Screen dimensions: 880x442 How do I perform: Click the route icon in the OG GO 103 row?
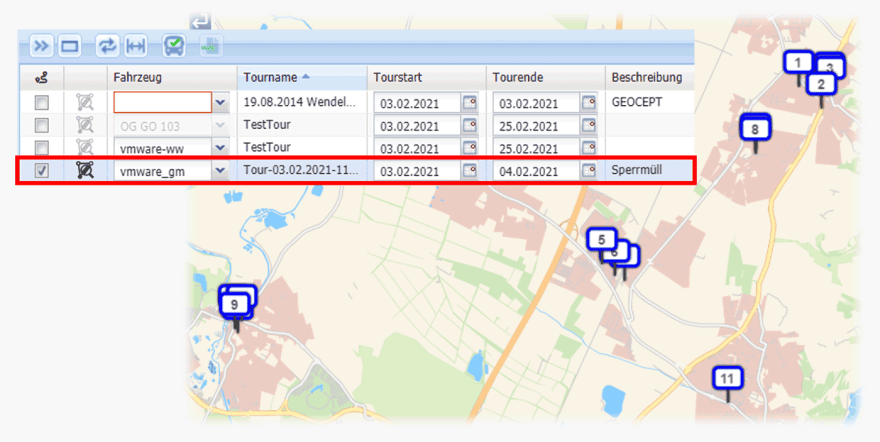point(85,125)
